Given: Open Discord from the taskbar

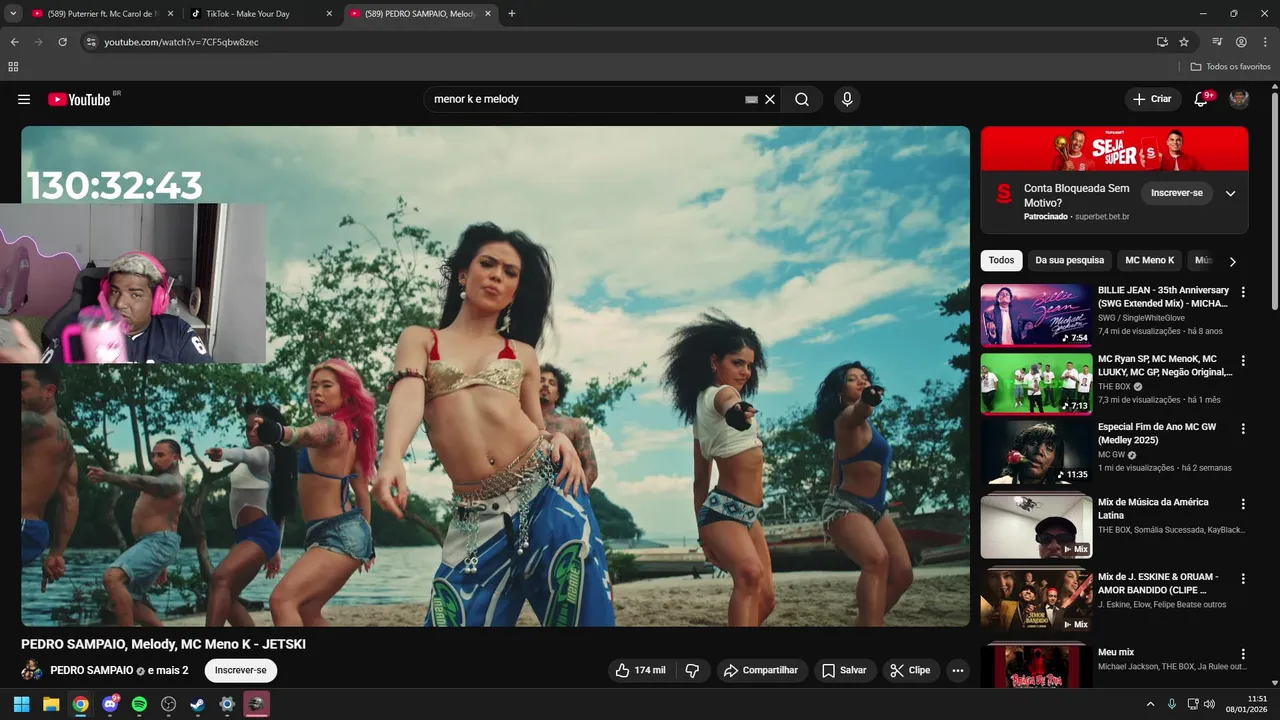Looking at the screenshot, I should [110, 704].
